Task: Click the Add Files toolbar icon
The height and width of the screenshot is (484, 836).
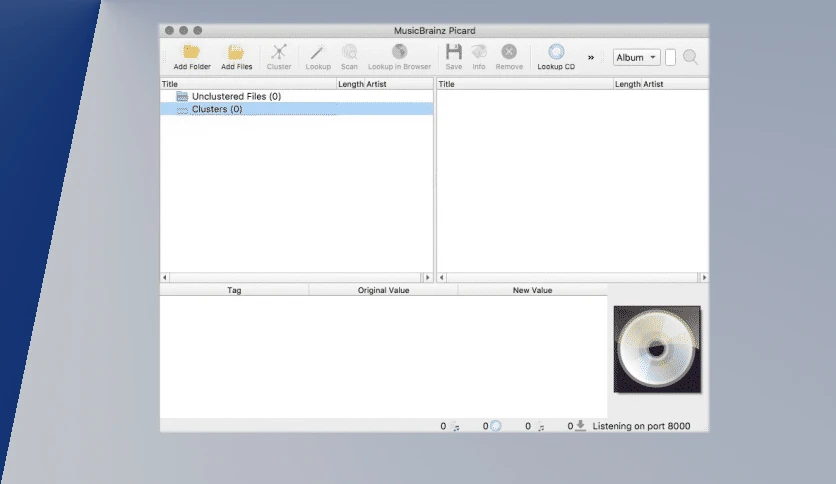Action: (236, 52)
